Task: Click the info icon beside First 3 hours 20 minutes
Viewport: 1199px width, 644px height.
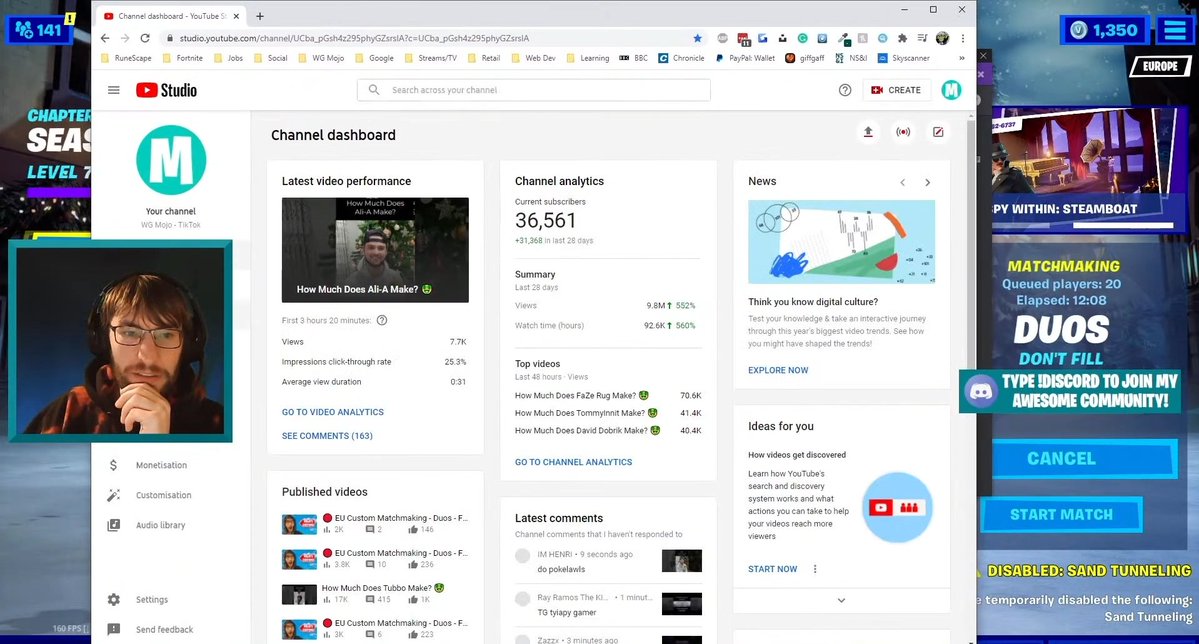Action: pyautogui.click(x=382, y=320)
